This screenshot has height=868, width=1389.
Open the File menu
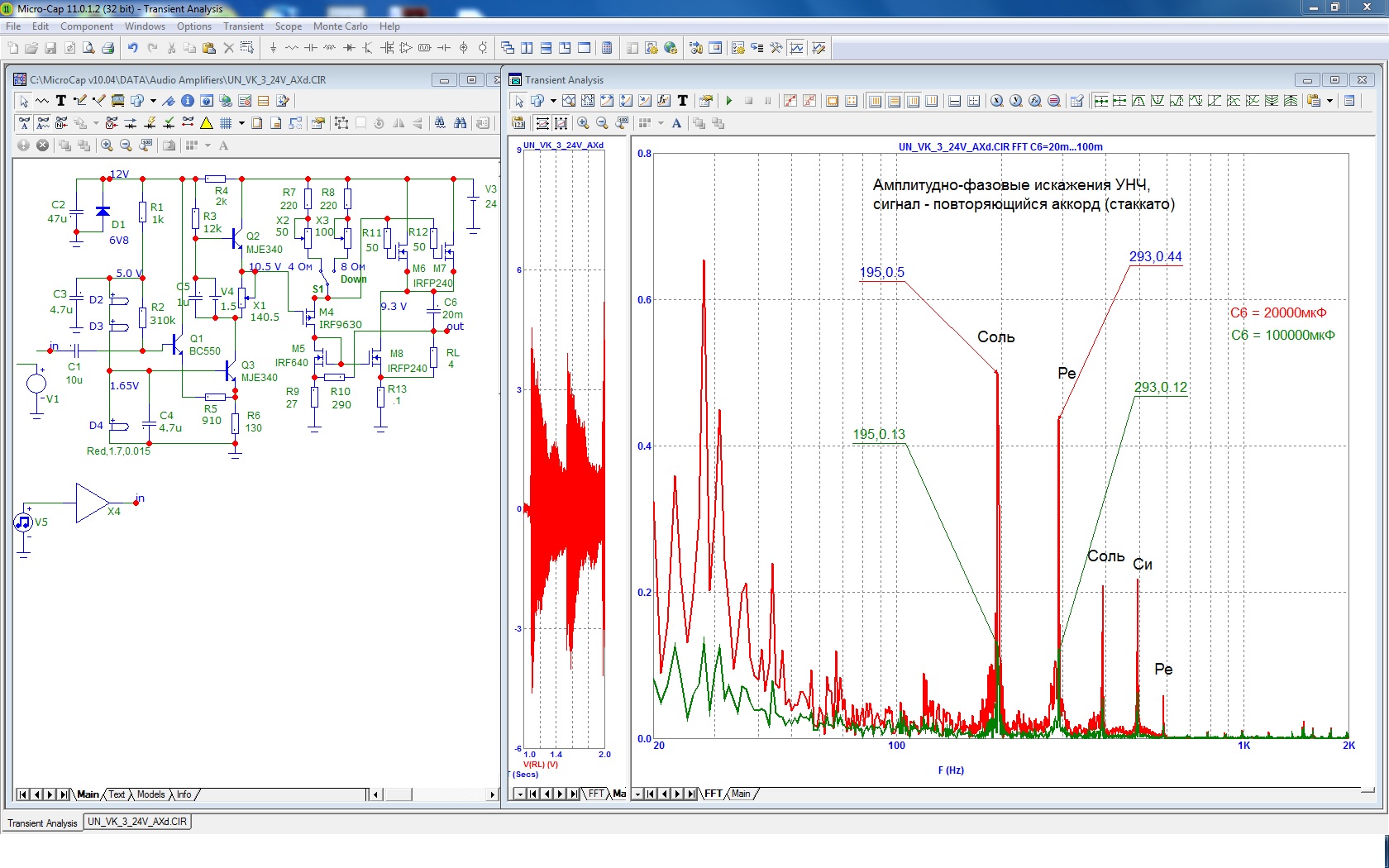[13, 26]
